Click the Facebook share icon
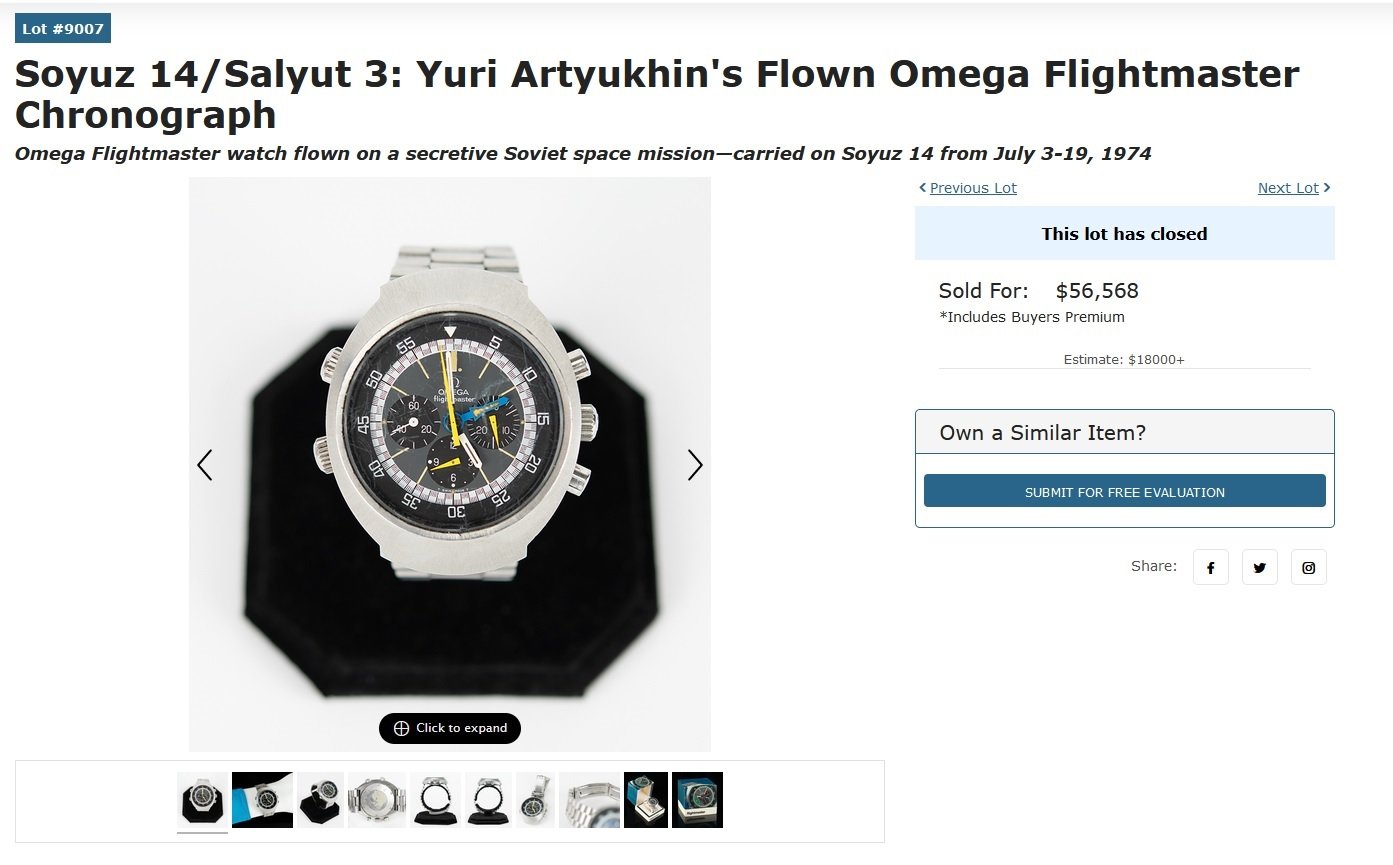Viewport: 1393px width, 865px height. pyautogui.click(x=1210, y=567)
